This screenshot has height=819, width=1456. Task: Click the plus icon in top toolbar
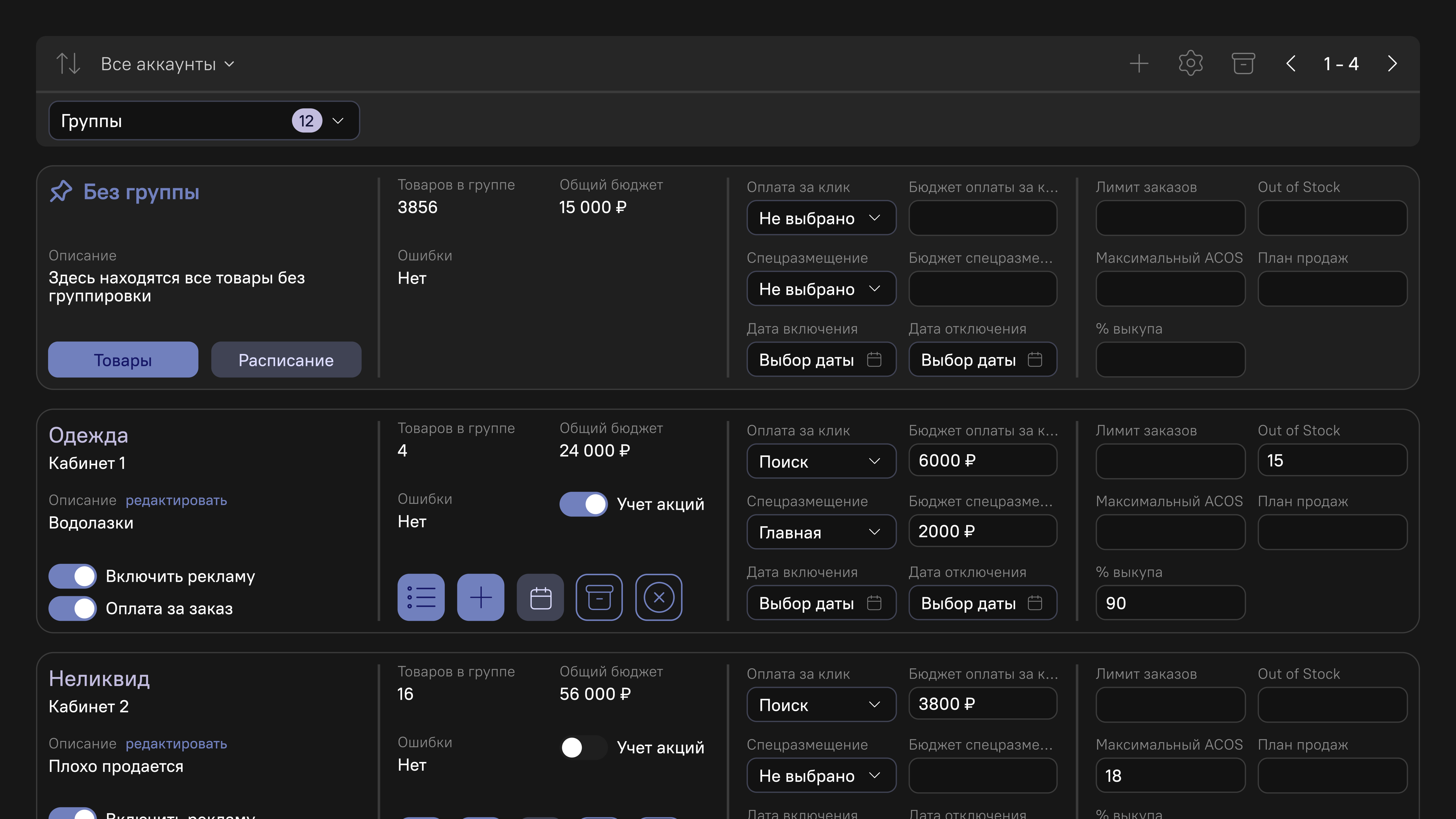click(x=1138, y=64)
